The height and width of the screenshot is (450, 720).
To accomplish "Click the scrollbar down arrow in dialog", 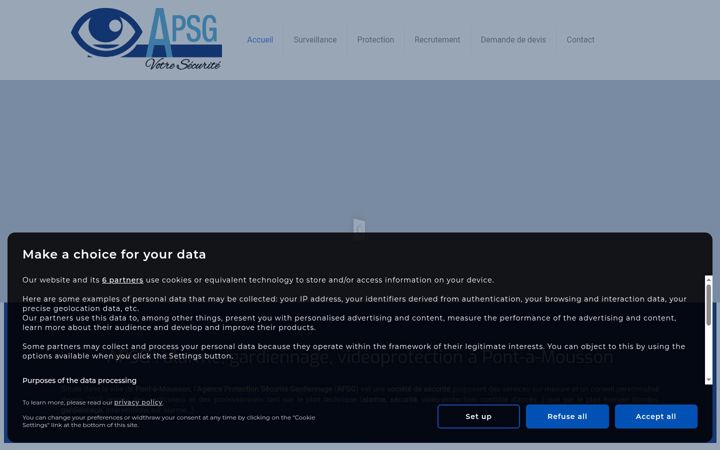I will click(x=709, y=380).
